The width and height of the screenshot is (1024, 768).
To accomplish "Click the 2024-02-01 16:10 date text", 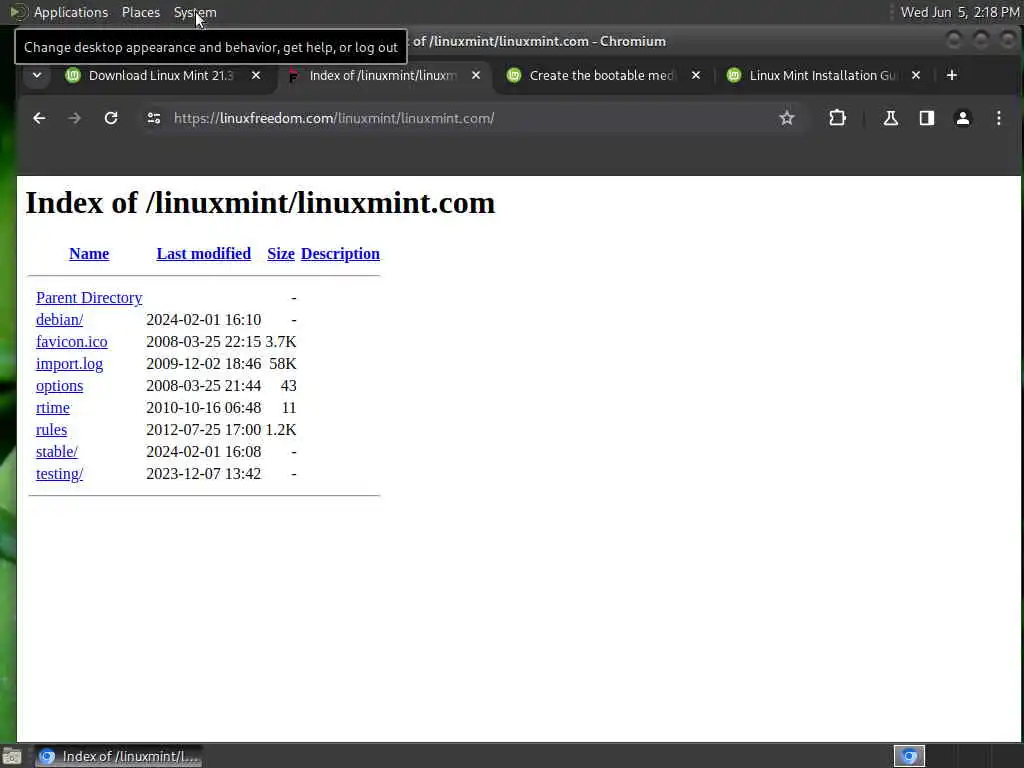I will click(x=204, y=319).
